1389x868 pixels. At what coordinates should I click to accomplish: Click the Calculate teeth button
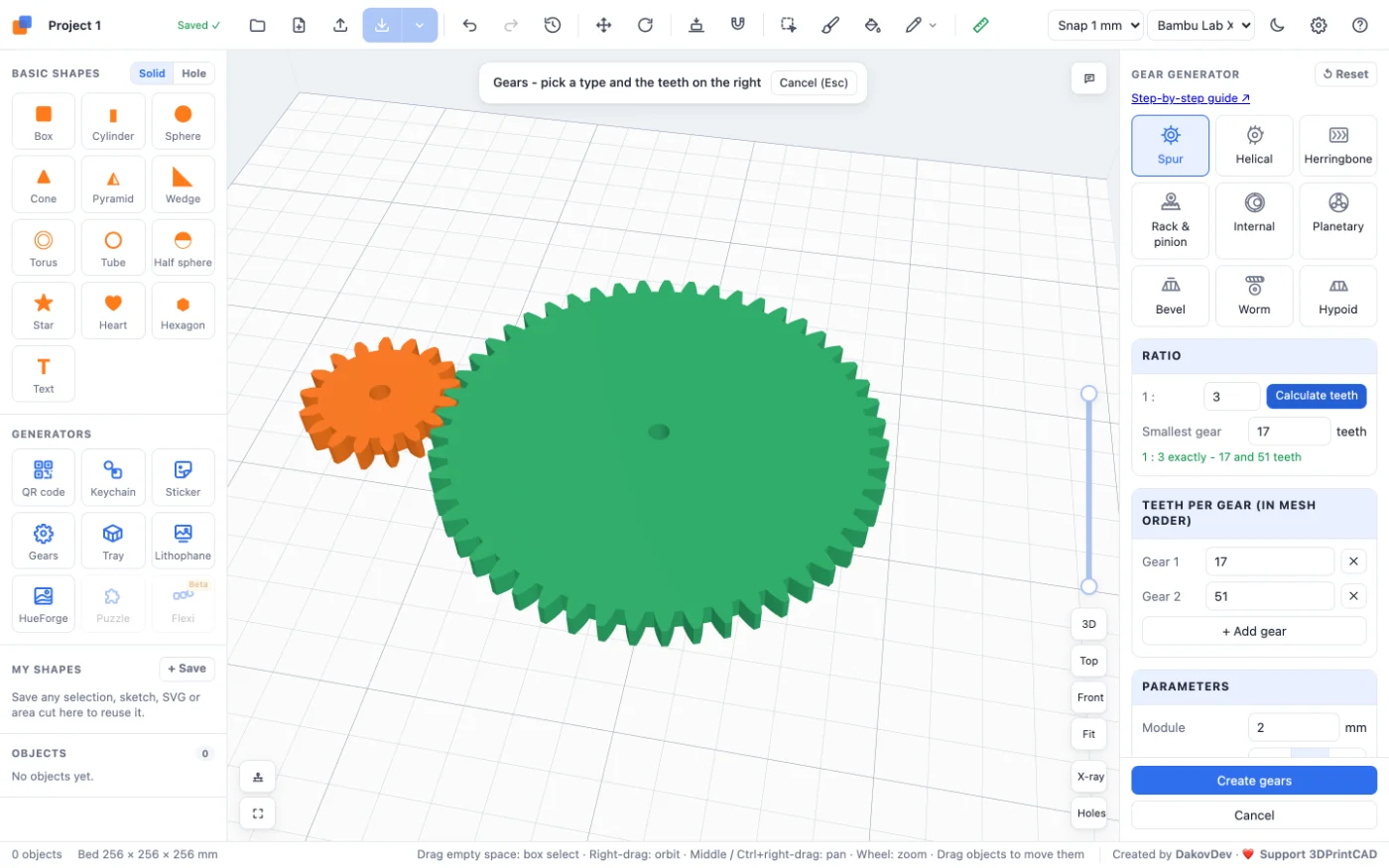tap(1317, 396)
